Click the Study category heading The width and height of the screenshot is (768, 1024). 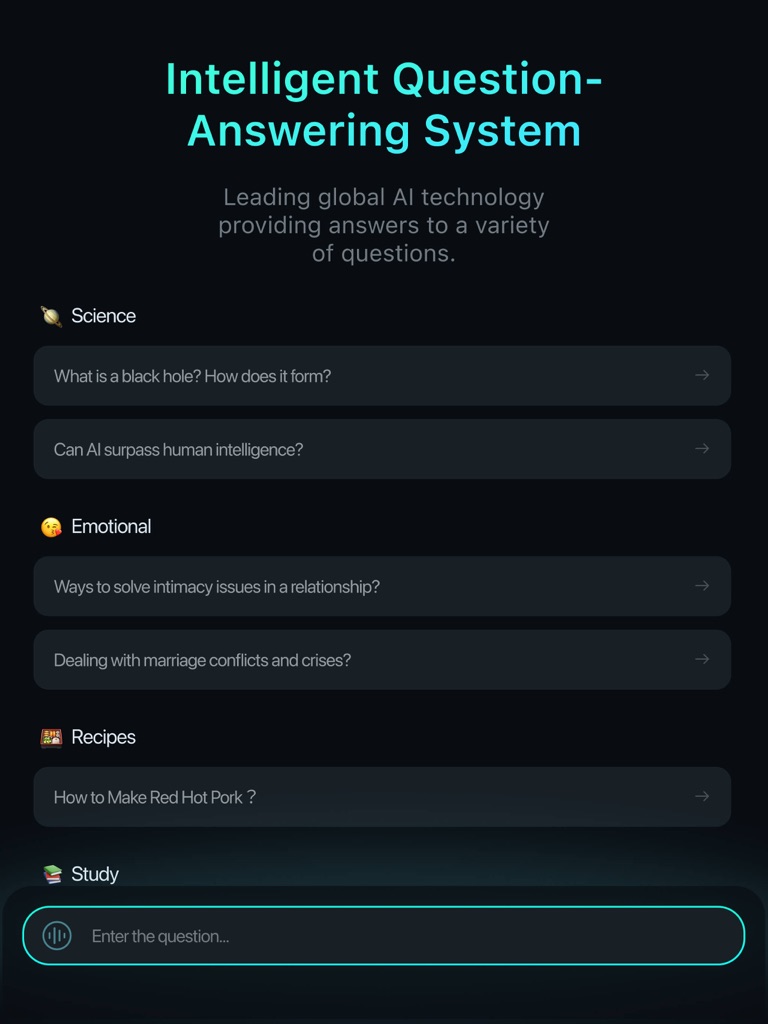(x=95, y=874)
